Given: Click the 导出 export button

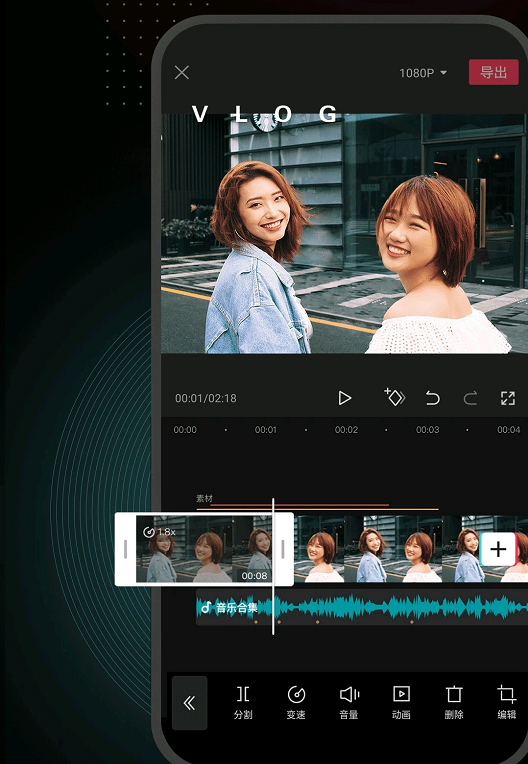Looking at the screenshot, I should coord(493,73).
